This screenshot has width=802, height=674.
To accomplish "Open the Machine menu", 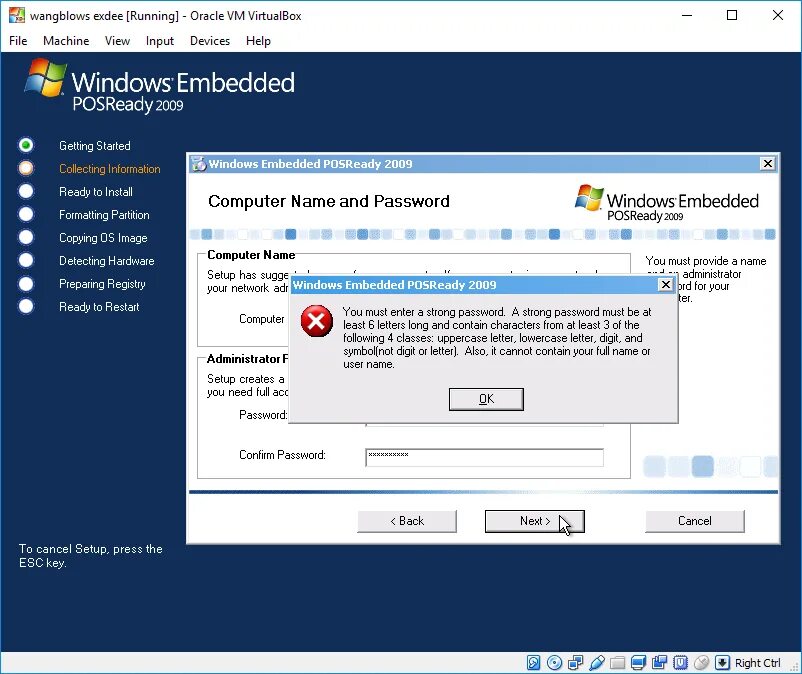I will click(x=66, y=41).
